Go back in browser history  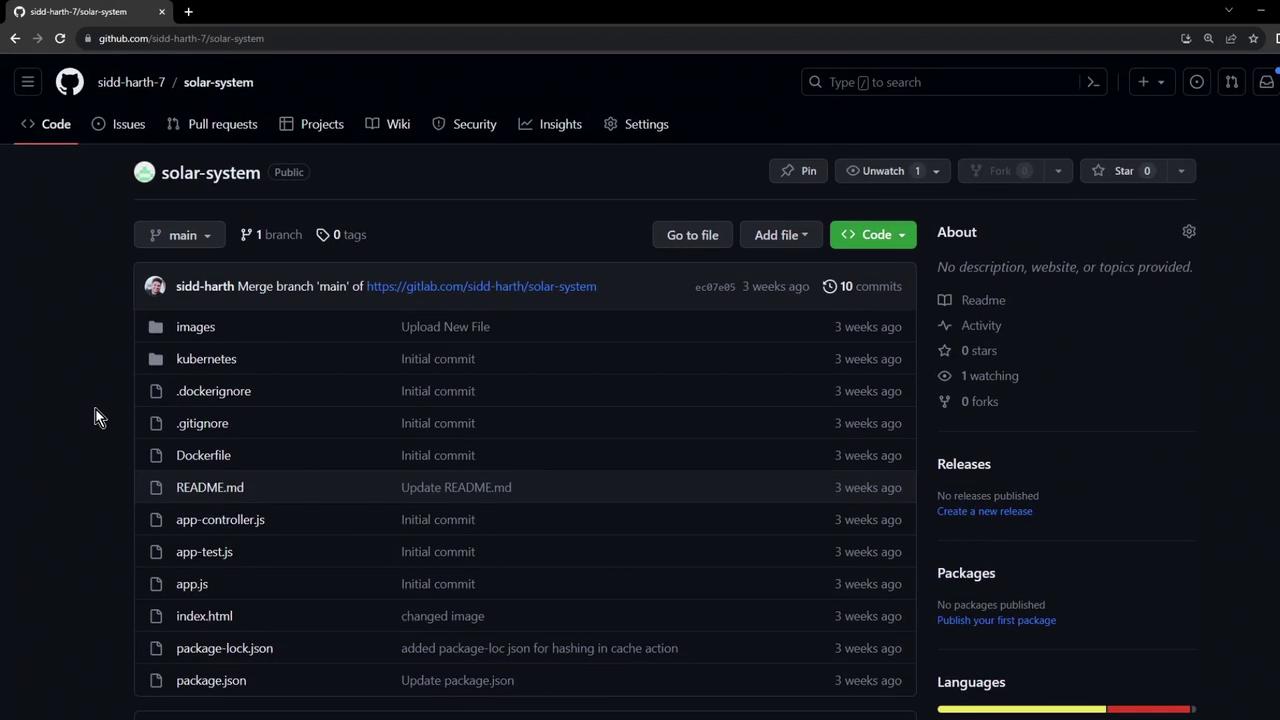tap(15, 38)
